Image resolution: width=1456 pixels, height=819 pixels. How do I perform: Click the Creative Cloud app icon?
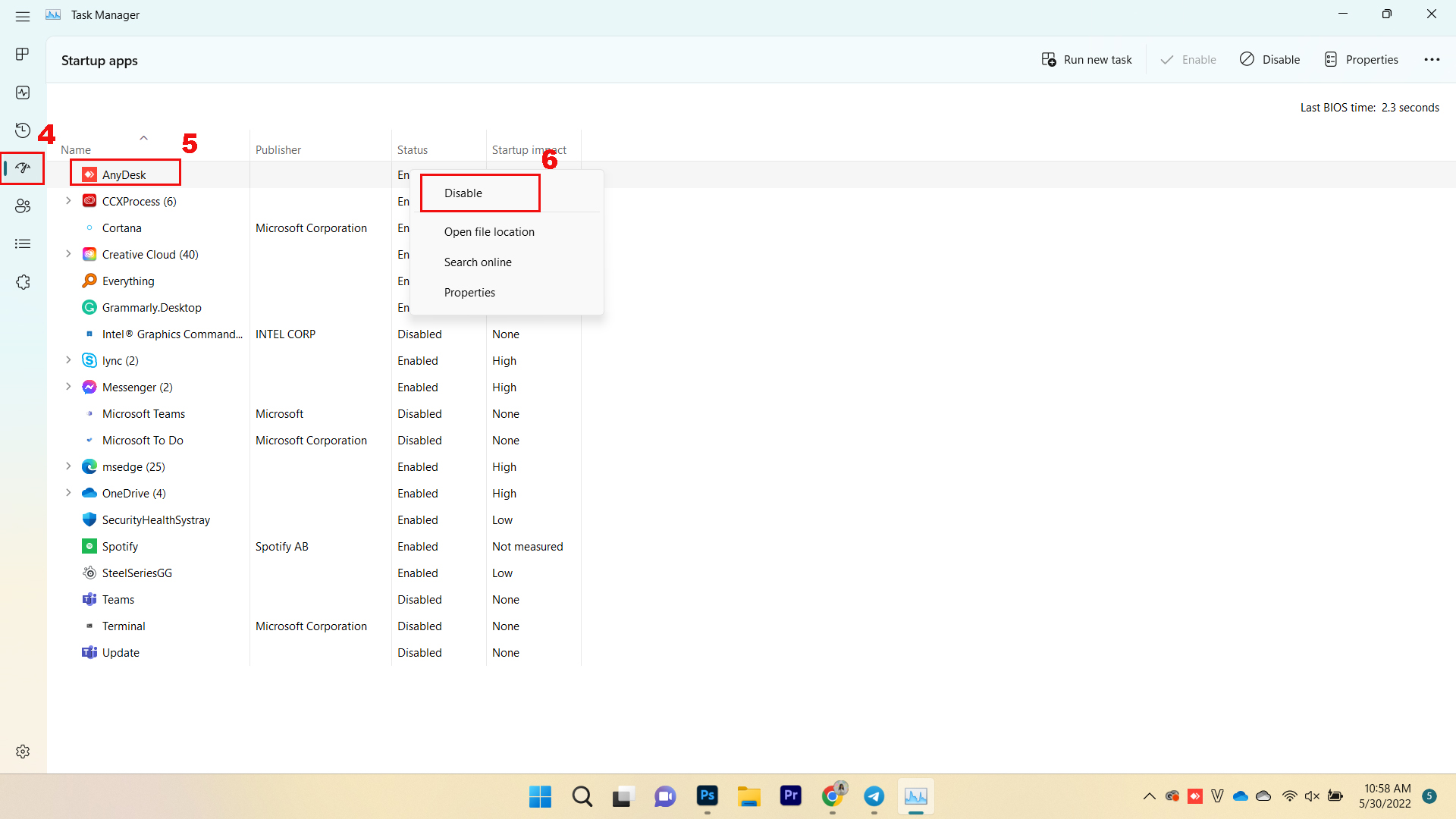[89, 254]
